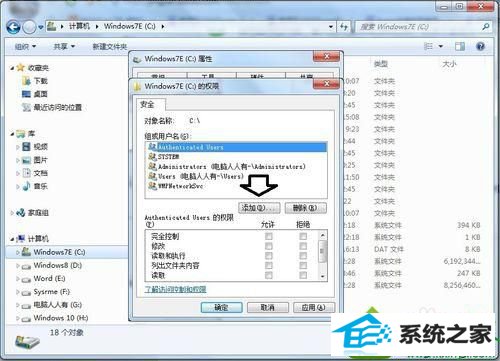Viewport: 500px width, 361px height.
Task: Open the 共享 menu
Action: click(x=64, y=46)
